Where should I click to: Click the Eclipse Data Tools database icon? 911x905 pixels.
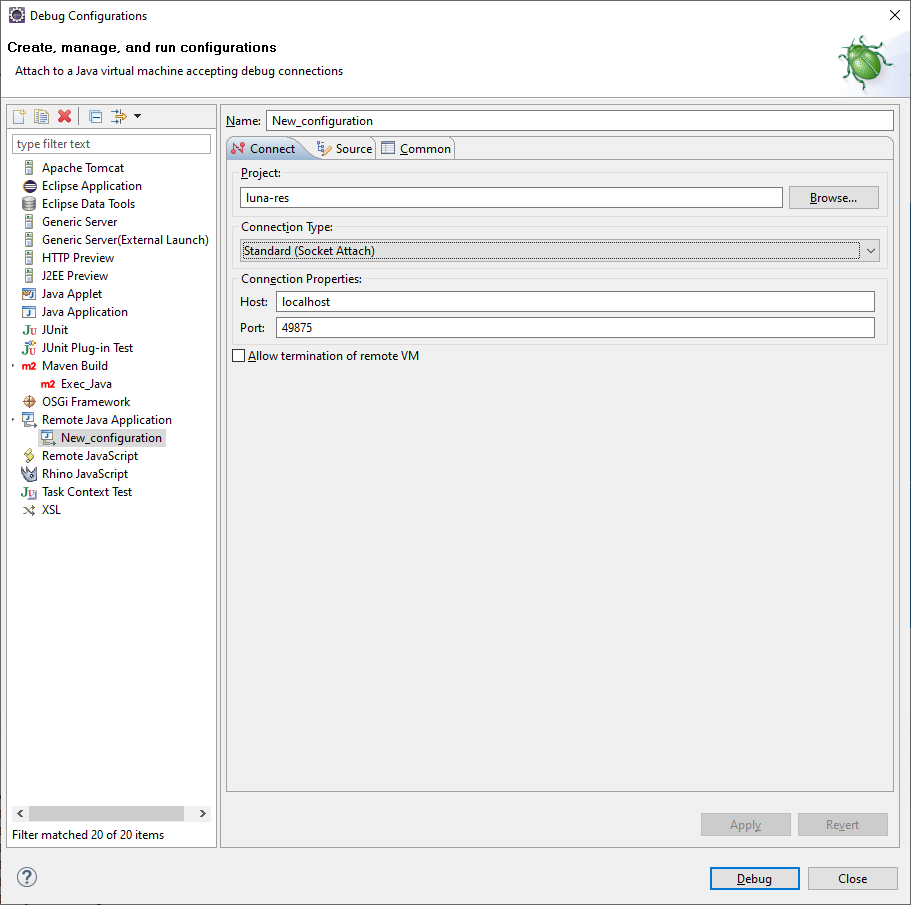29,204
